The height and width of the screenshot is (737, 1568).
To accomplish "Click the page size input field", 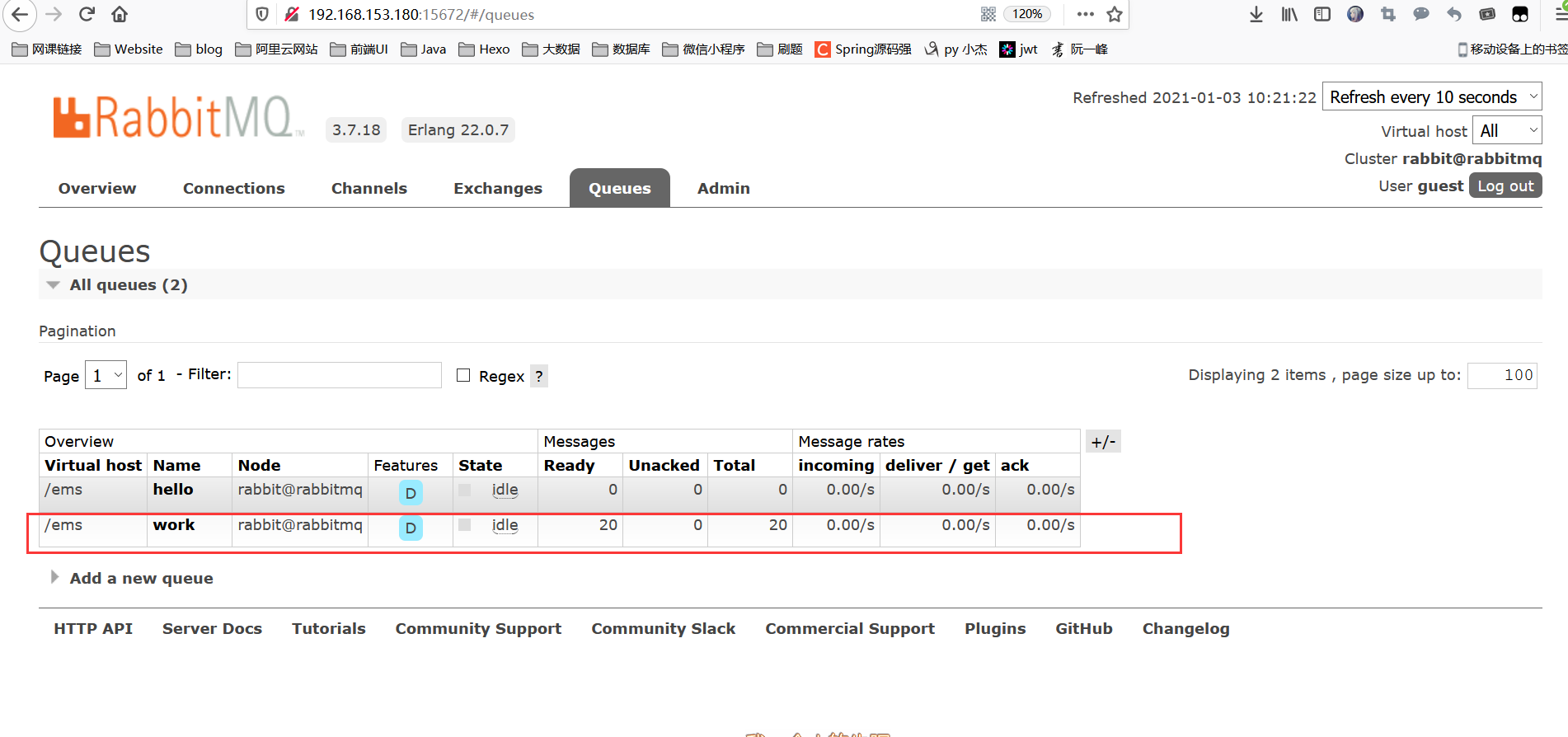I will click(1502, 375).
